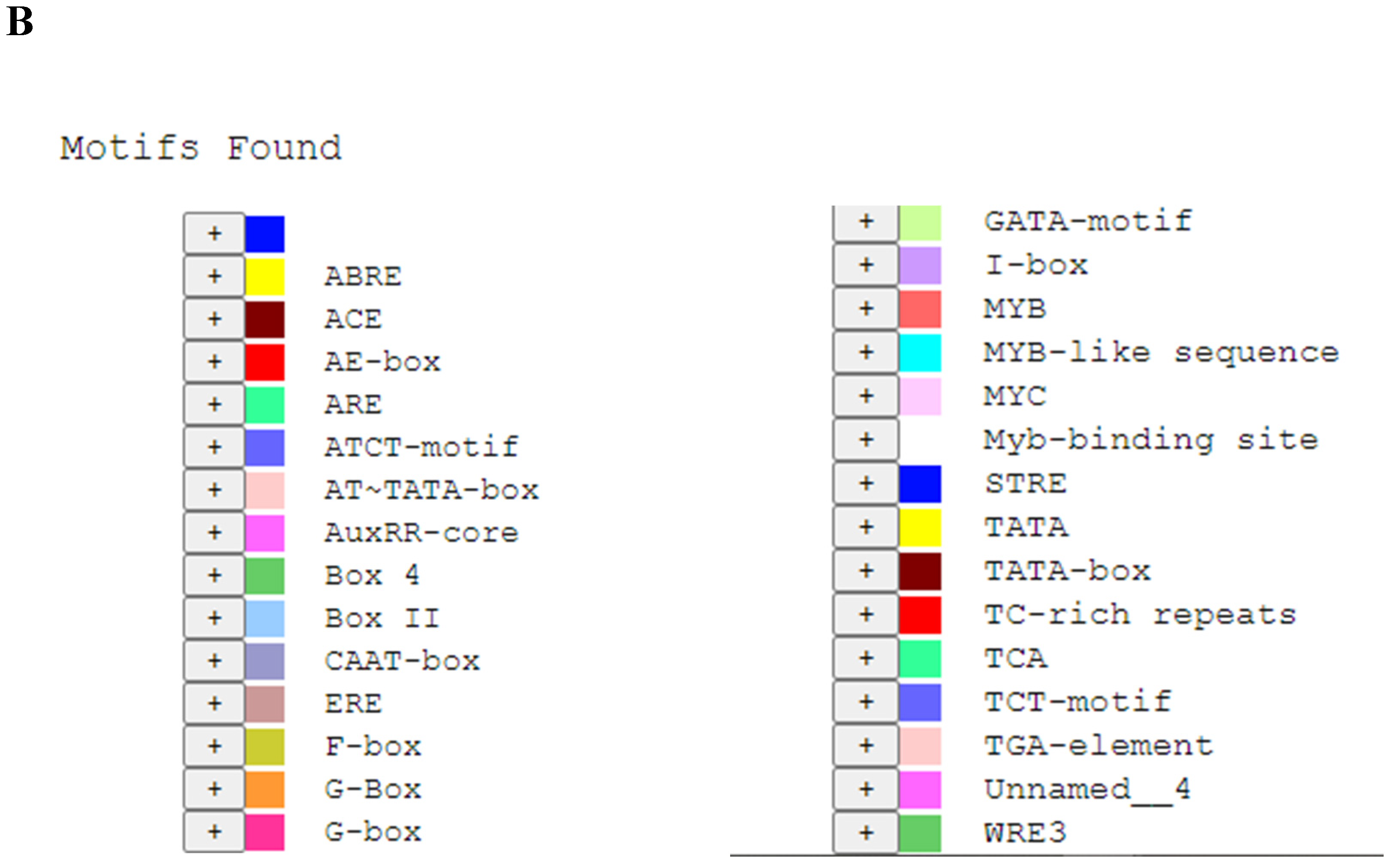The height and width of the screenshot is (868, 1393).
Task: Expand the ABRE motif with plus button
Action: click(x=214, y=276)
